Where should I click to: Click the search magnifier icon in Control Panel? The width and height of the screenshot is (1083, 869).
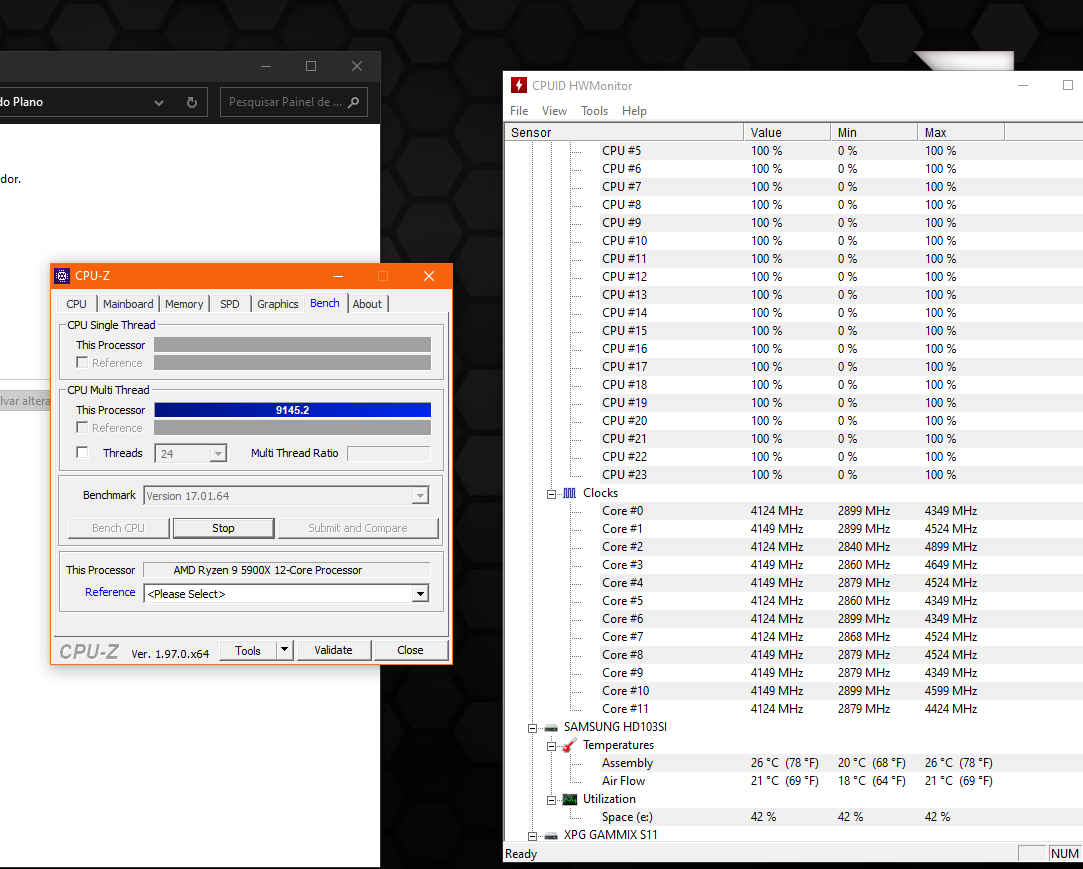(x=354, y=102)
